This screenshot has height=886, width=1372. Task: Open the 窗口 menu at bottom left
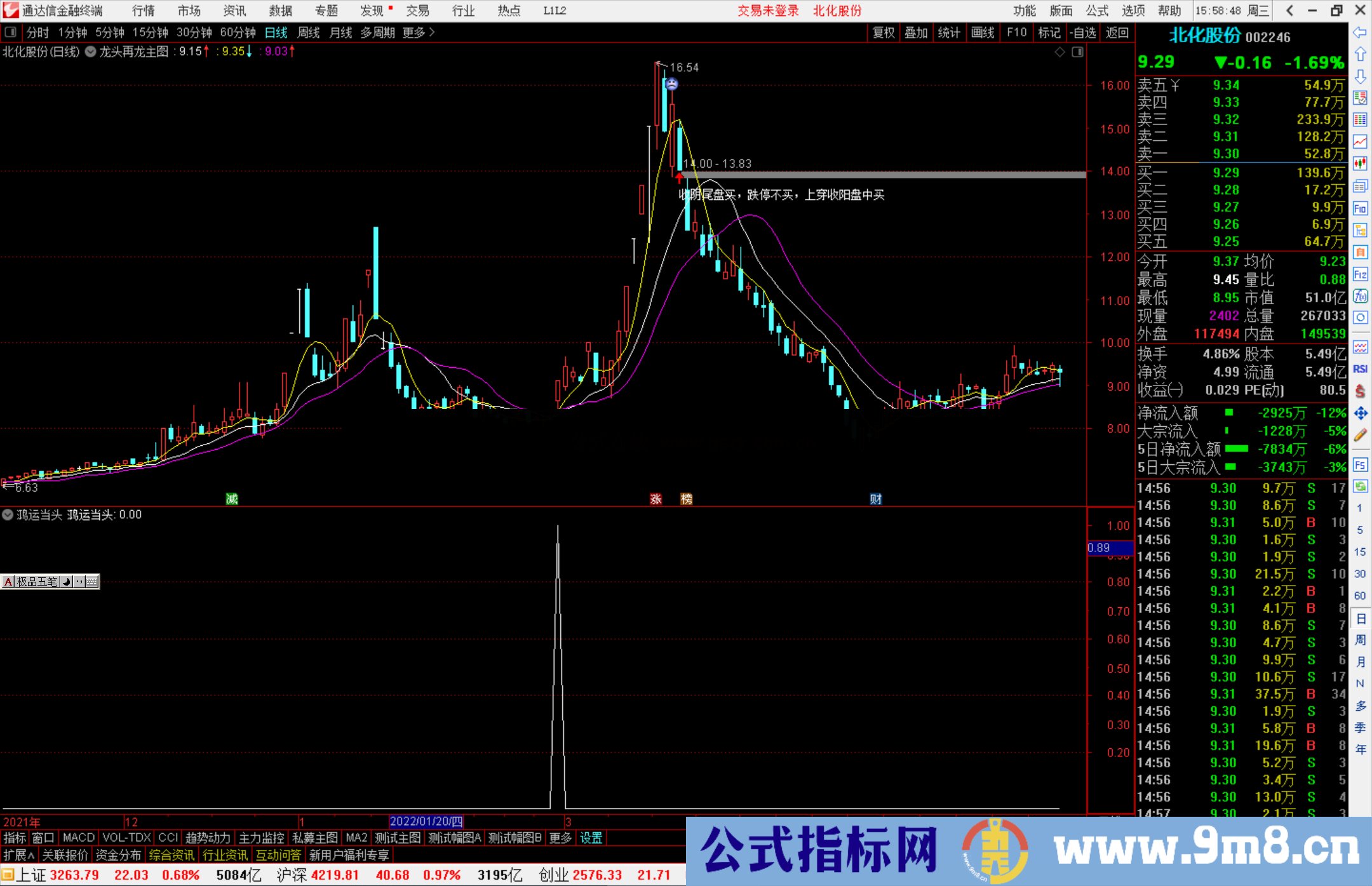tap(43, 838)
